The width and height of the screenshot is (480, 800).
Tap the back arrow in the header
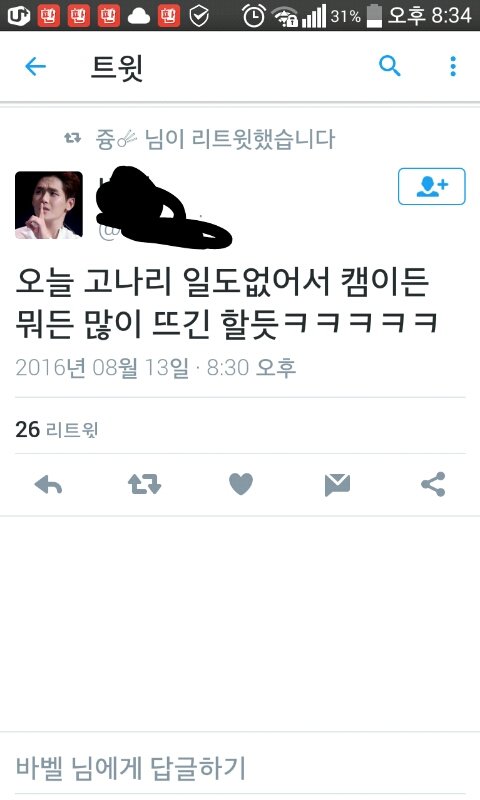pos(35,66)
